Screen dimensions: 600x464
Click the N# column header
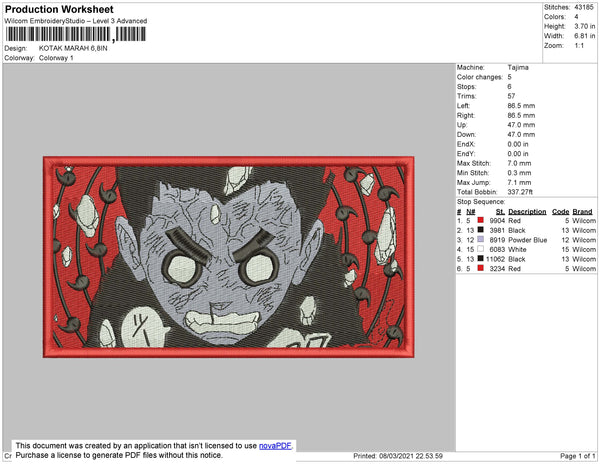pyautogui.click(x=471, y=212)
